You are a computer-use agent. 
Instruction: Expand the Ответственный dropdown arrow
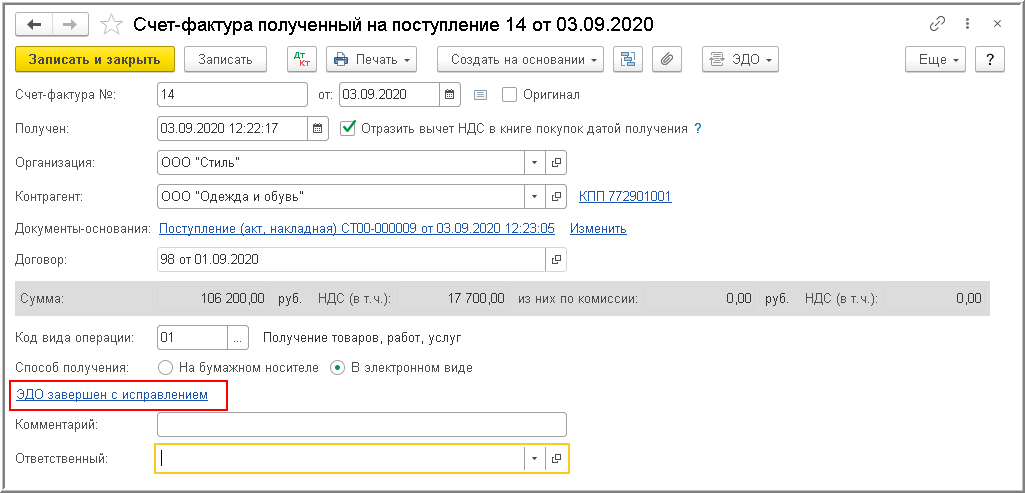(534, 458)
